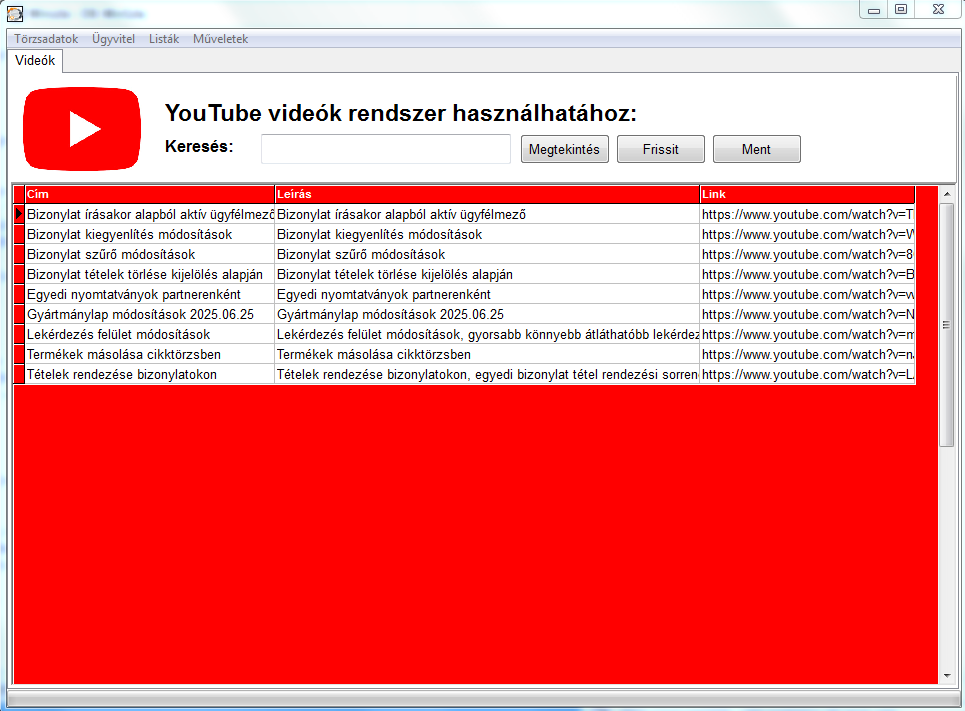Select 'Lekérdezés felület módosítások' title cell
Viewport: 965px width, 711px height.
[150, 334]
